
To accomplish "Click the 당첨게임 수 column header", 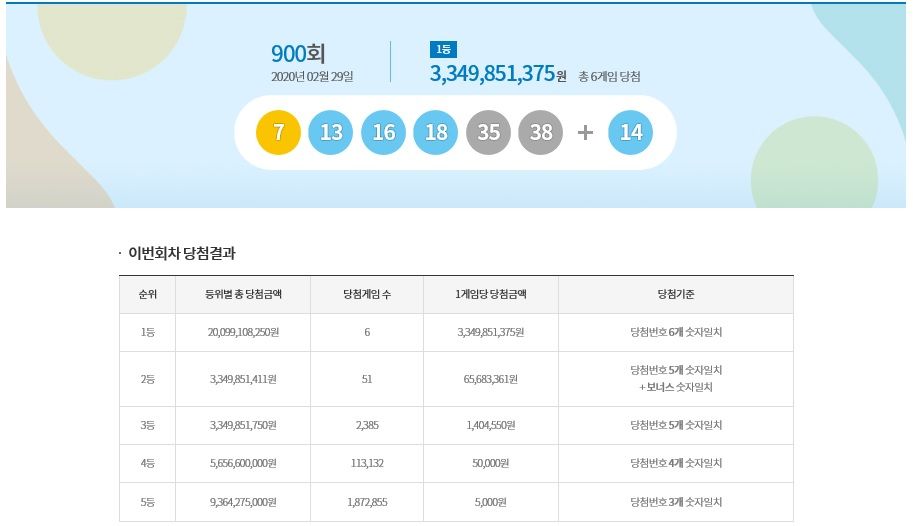I will (367, 295).
